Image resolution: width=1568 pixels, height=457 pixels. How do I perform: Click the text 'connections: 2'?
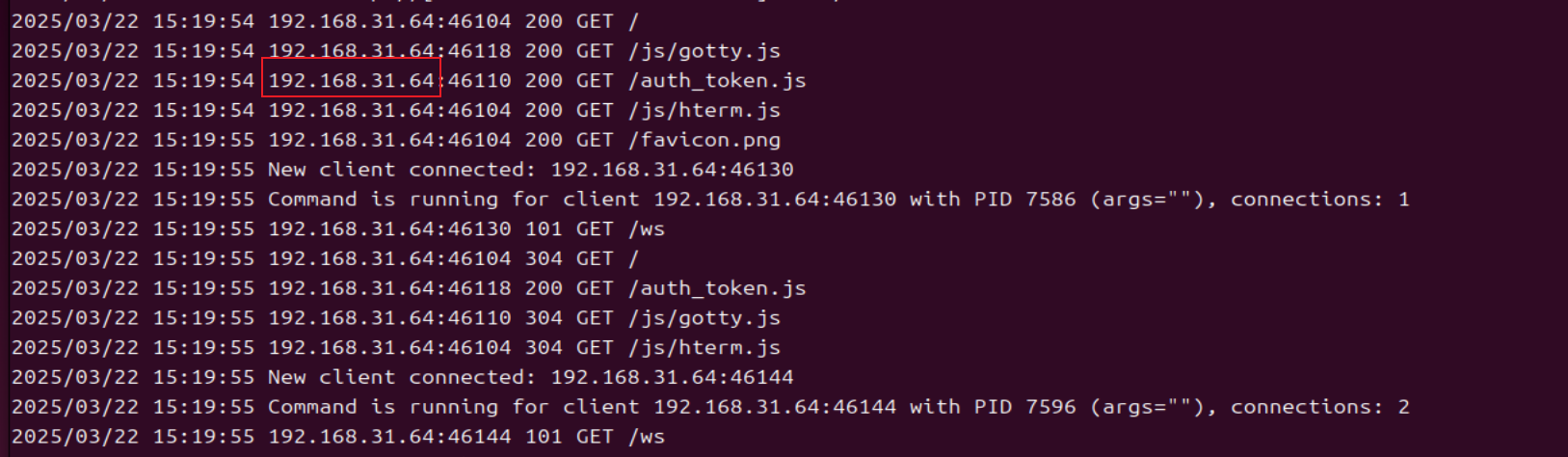pos(1320,407)
